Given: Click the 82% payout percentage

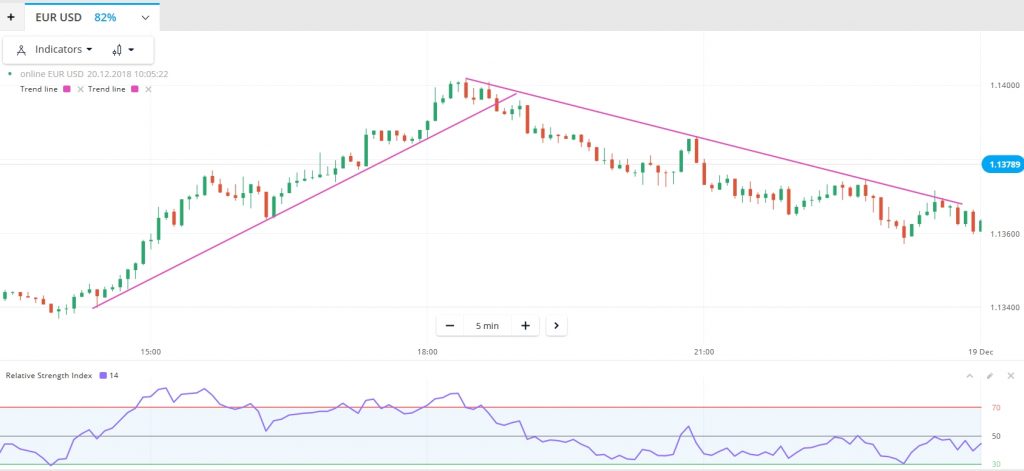Looking at the screenshot, I should tap(105, 18).
